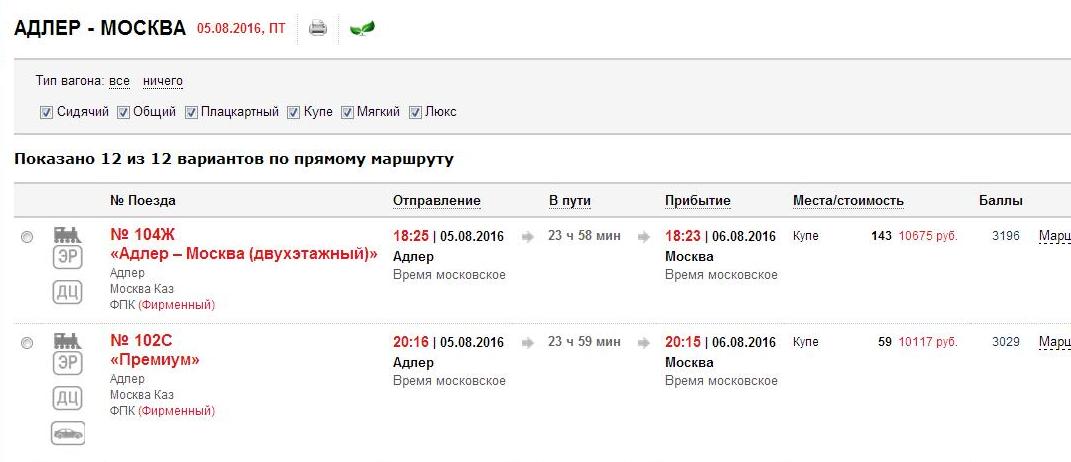1071x462 pixels.
Task: Click the car transport icon for train 102С
Action: [68, 433]
